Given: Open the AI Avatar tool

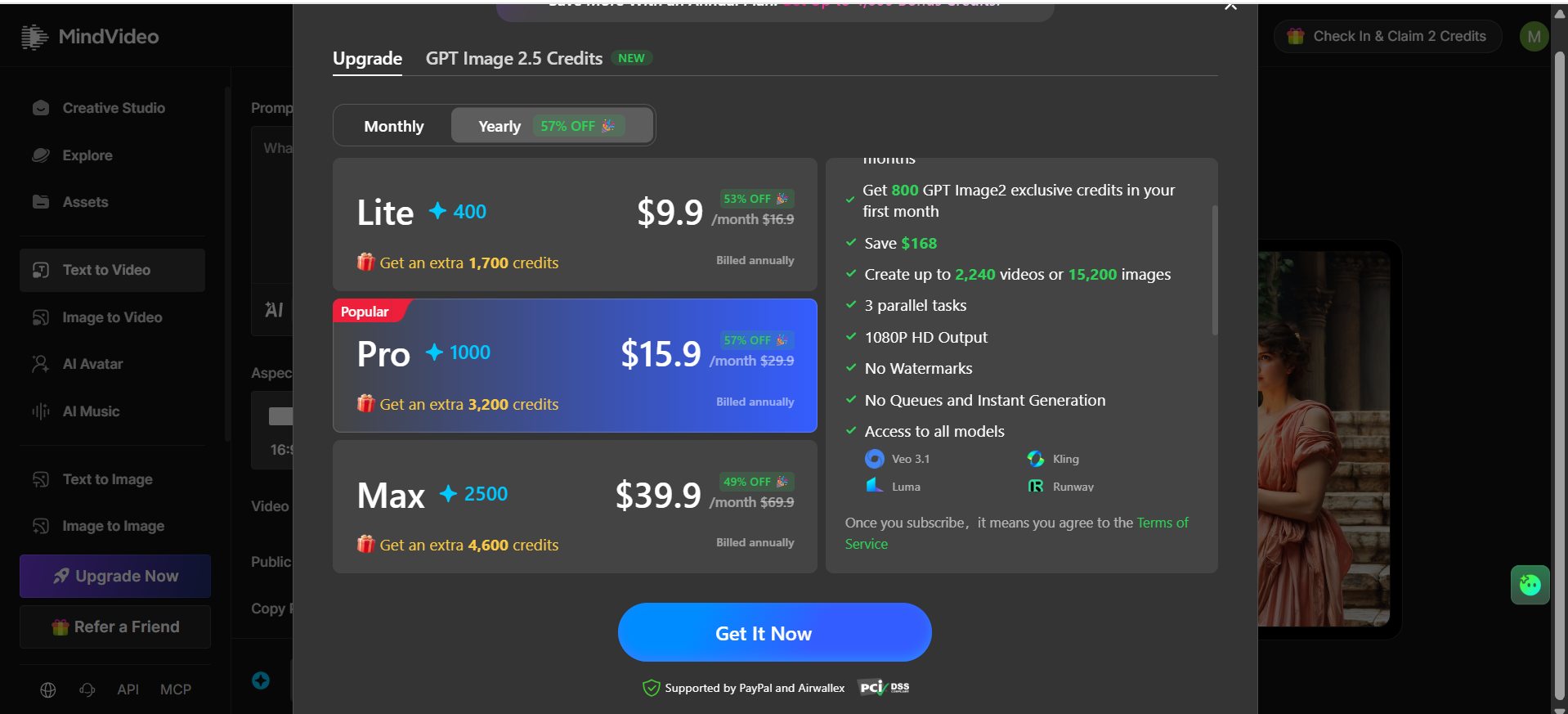Looking at the screenshot, I should (x=113, y=364).
